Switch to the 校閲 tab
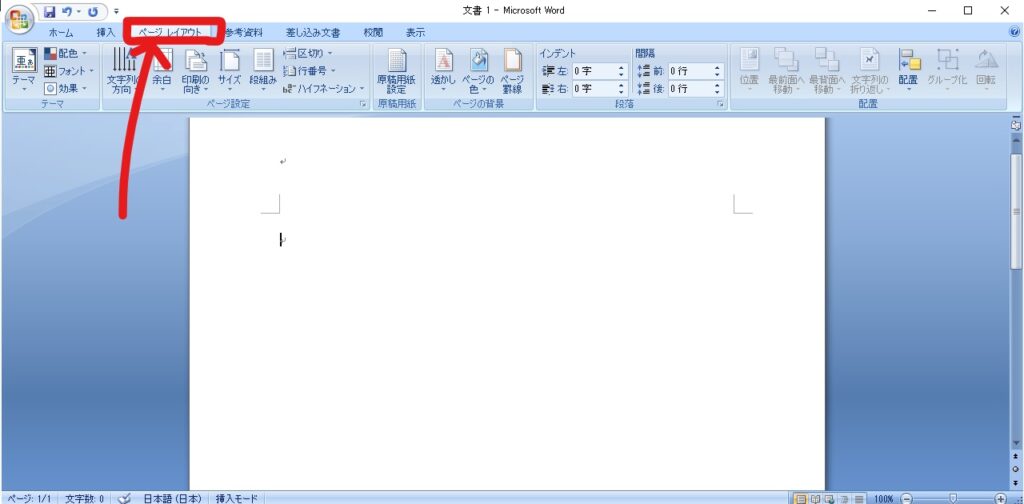1024x504 pixels. point(373,32)
